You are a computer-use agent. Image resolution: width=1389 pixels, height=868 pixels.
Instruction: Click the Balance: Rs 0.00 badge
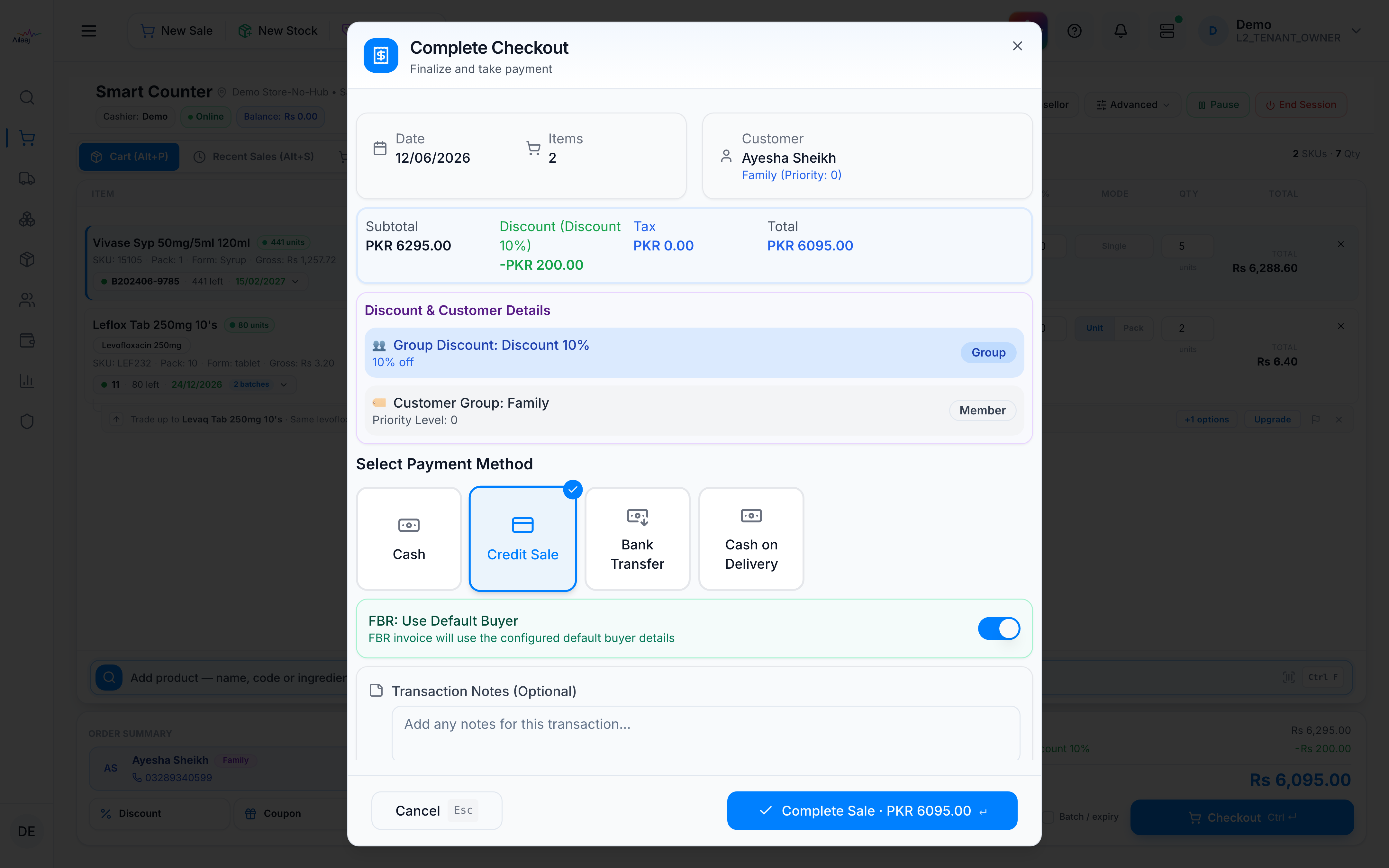(x=280, y=116)
